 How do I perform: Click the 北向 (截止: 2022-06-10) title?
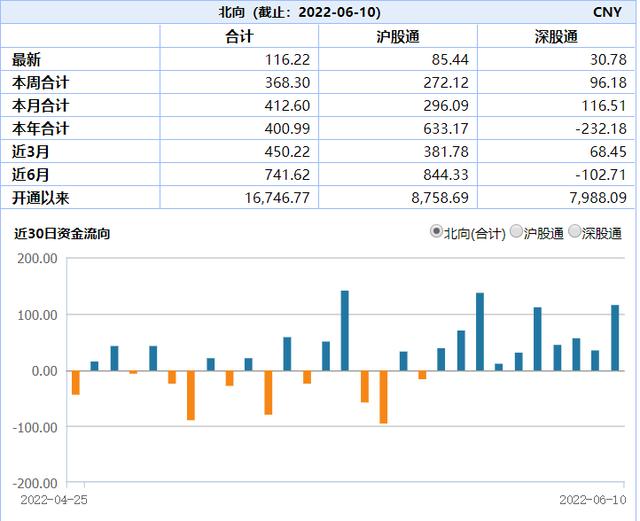tap(300, 12)
